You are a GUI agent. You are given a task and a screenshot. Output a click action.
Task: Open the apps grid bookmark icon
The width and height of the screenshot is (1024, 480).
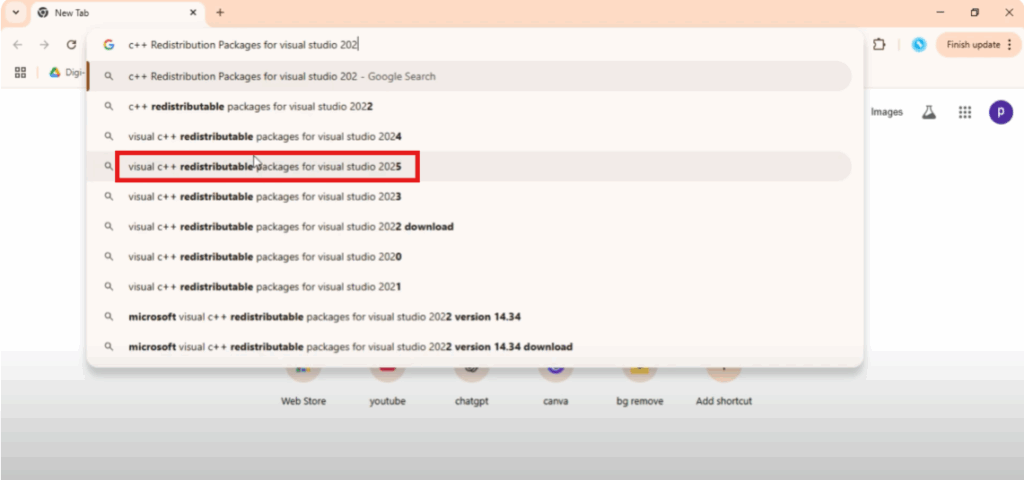(20, 72)
